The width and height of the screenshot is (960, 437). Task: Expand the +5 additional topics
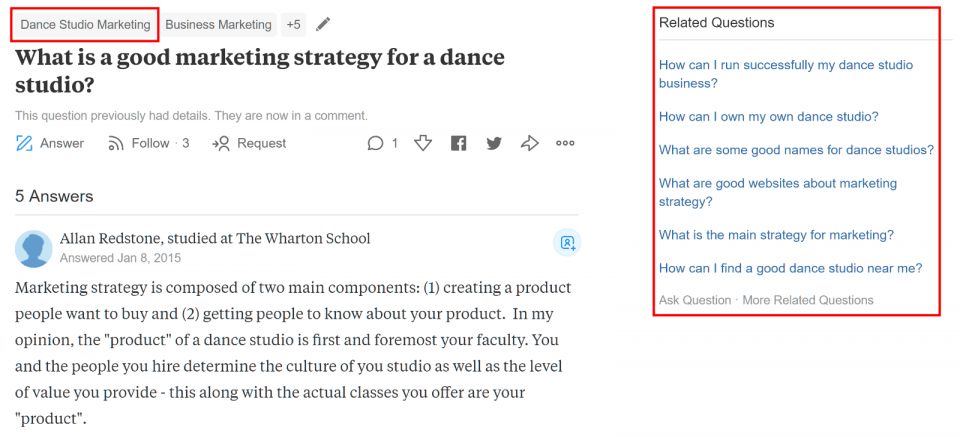(293, 24)
